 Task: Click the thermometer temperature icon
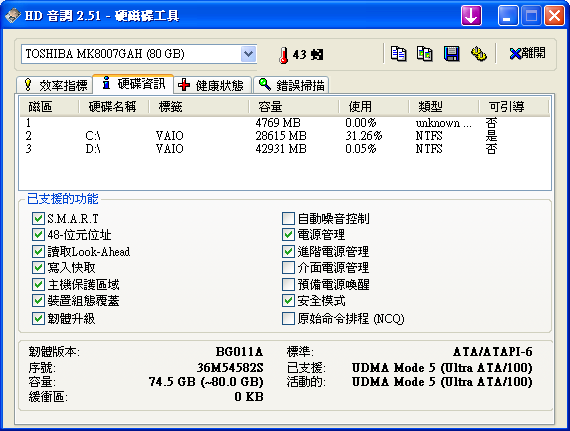[x=284, y=55]
